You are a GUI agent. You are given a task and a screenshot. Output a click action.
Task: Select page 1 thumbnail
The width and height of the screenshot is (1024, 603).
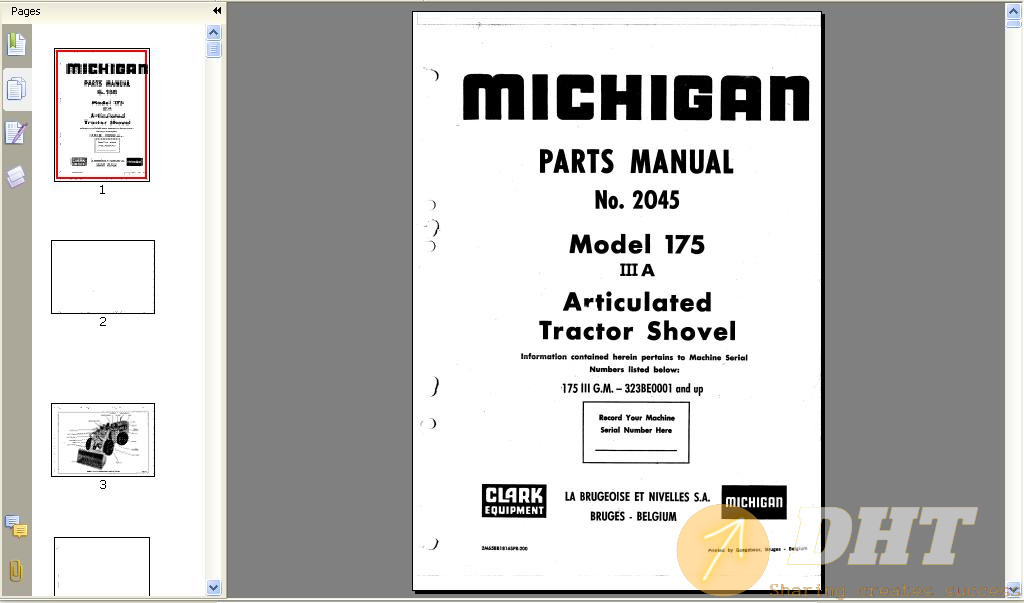coord(102,114)
